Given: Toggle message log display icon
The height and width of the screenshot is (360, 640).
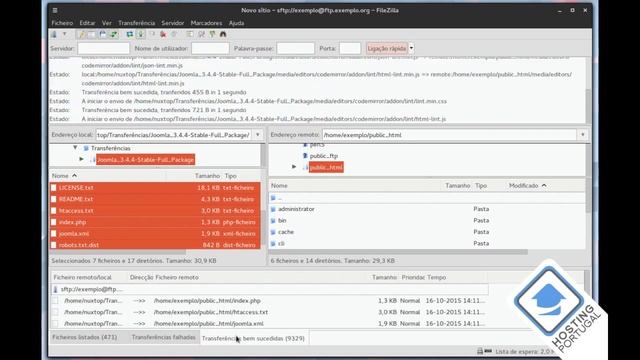Looking at the screenshot, I should (x=81, y=35).
